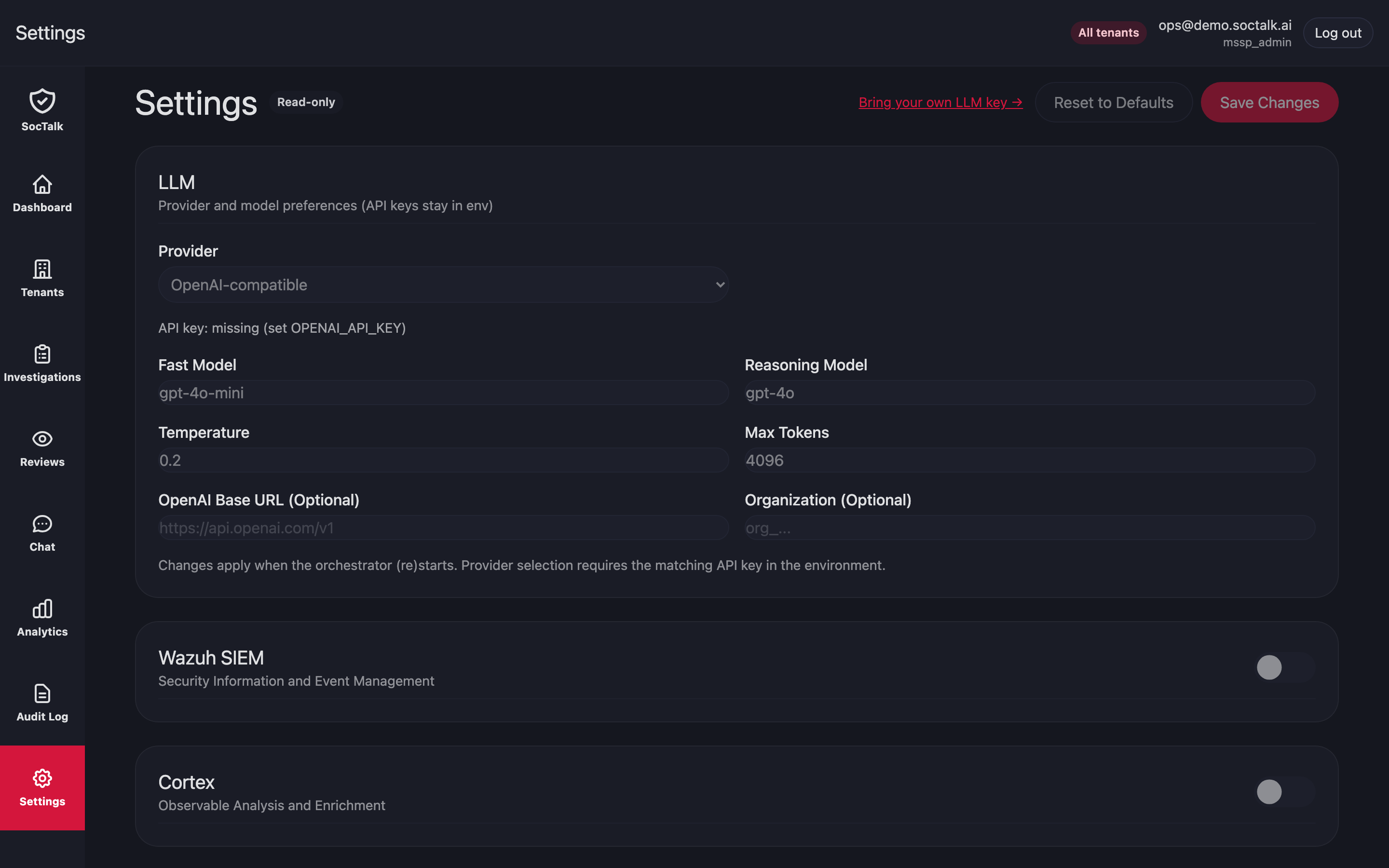This screenshot has height=868, width=1389.
Task: Enable the Wazuh SIEM toggle
Action: [1285, 668]
